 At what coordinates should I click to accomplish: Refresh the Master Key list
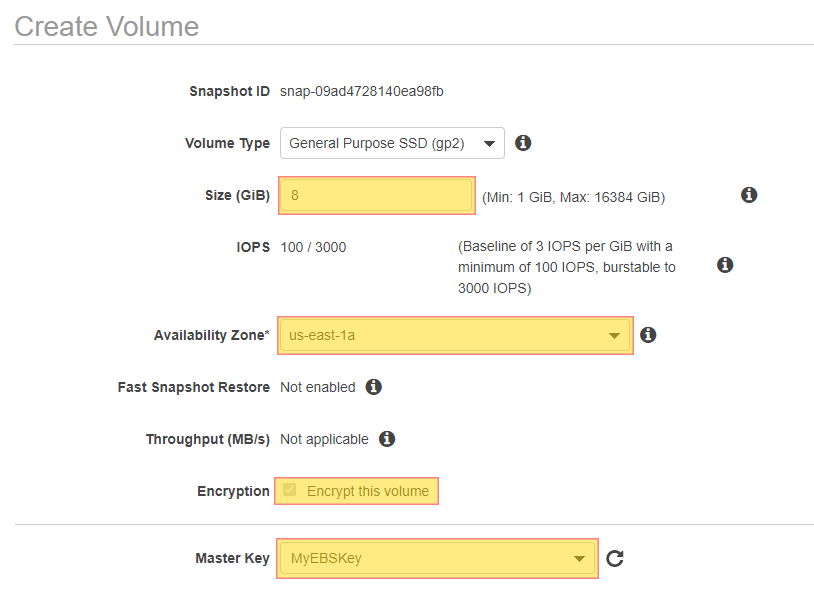click(x=615, y=559)
